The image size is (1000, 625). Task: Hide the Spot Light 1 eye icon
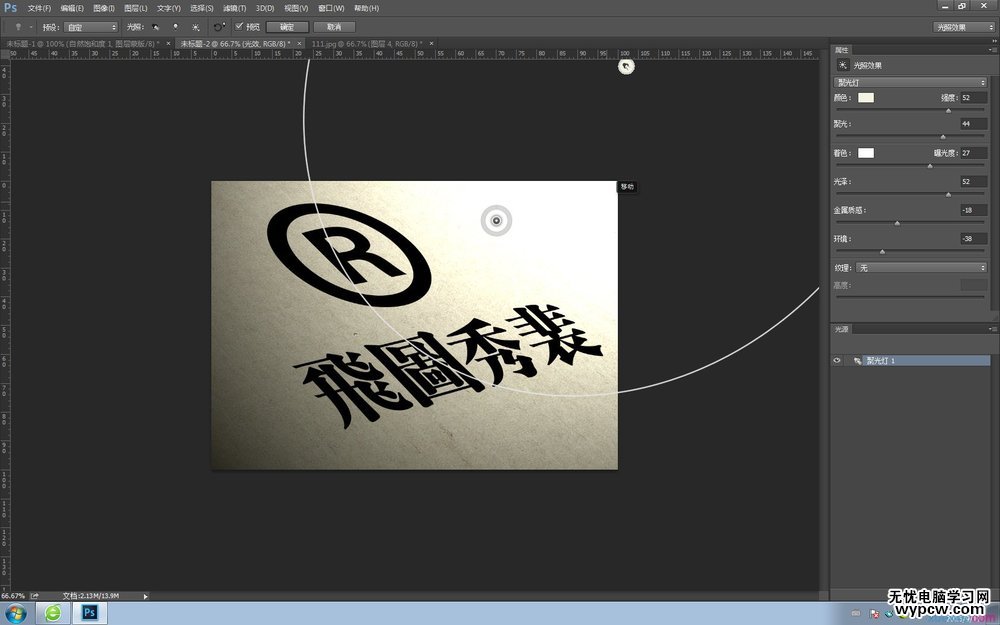click(x=837, y=361)
